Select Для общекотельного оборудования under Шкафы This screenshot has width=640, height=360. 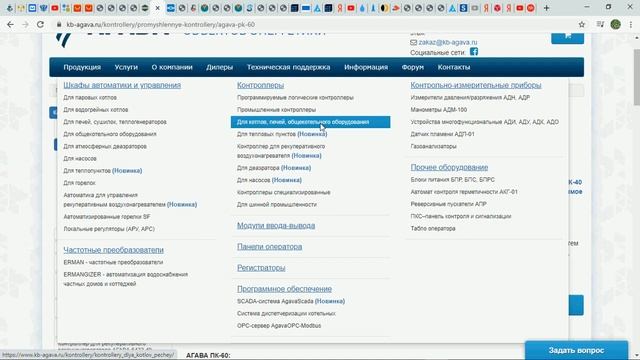[x=110, y=134]
